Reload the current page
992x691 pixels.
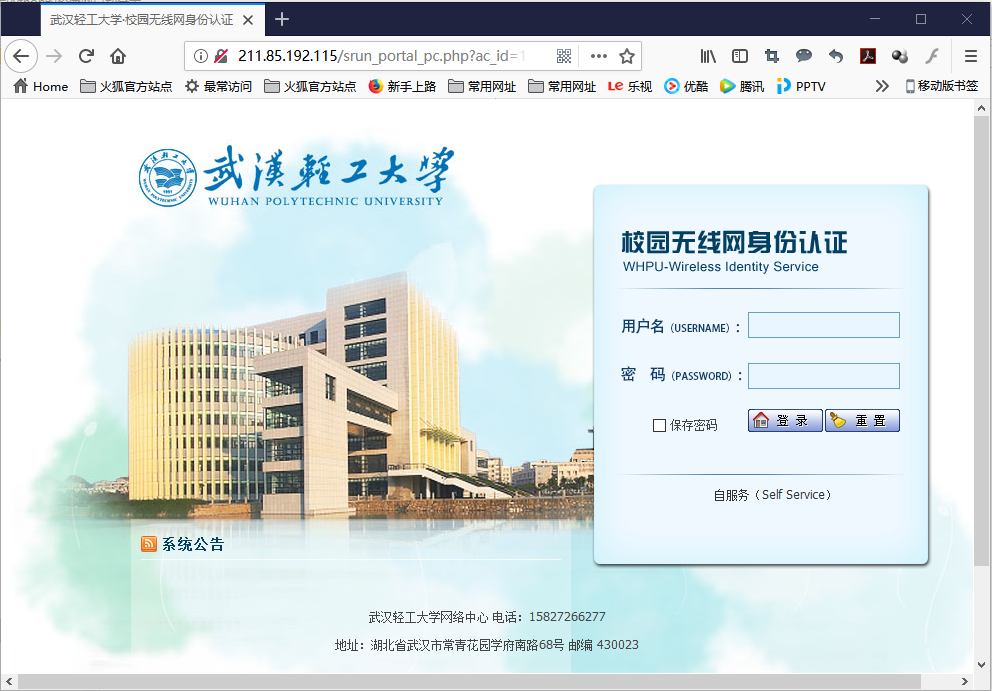point(87,56)
